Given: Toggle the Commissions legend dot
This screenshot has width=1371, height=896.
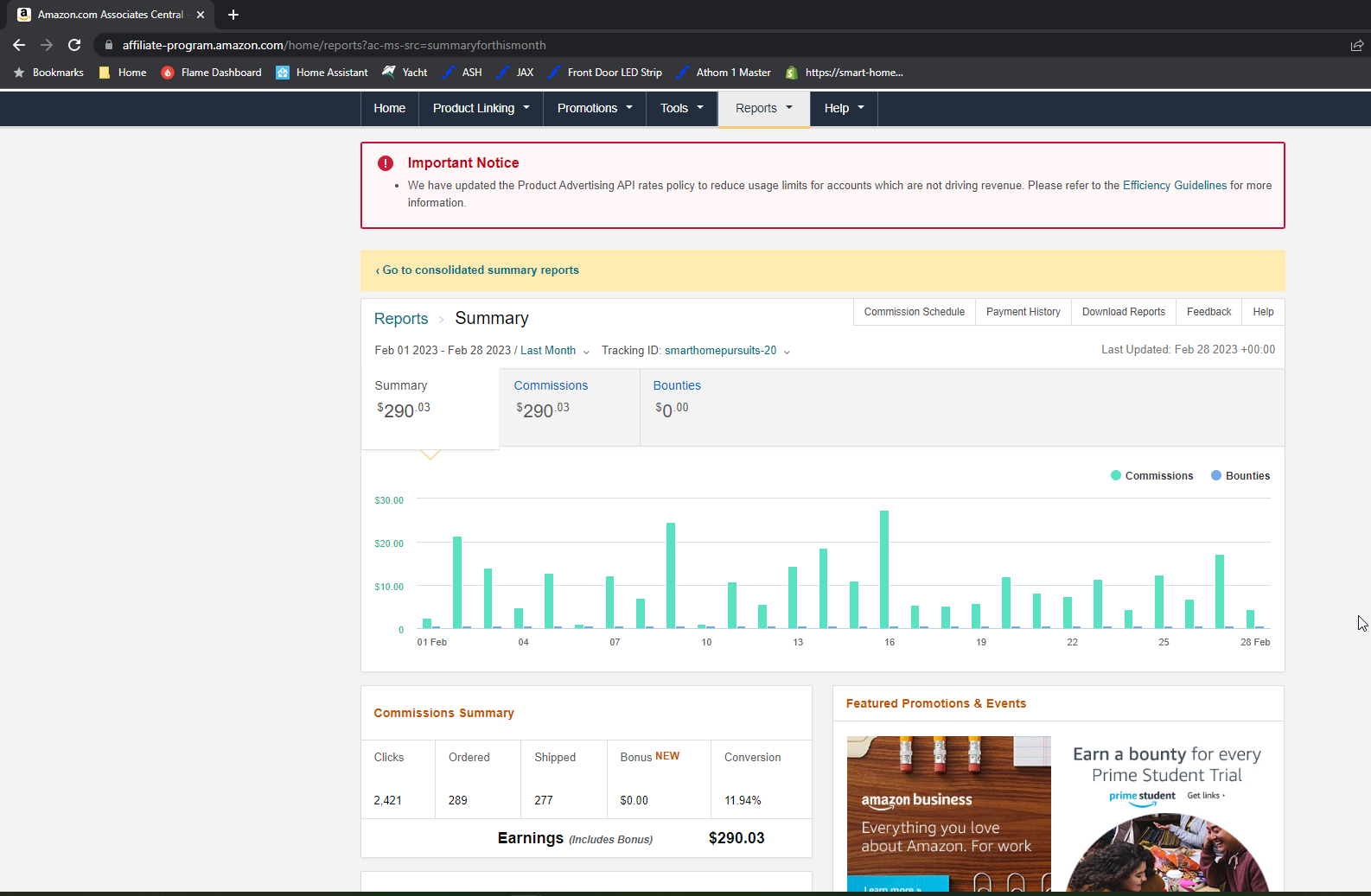Looking at the screenshot, I should [1116, 475].
